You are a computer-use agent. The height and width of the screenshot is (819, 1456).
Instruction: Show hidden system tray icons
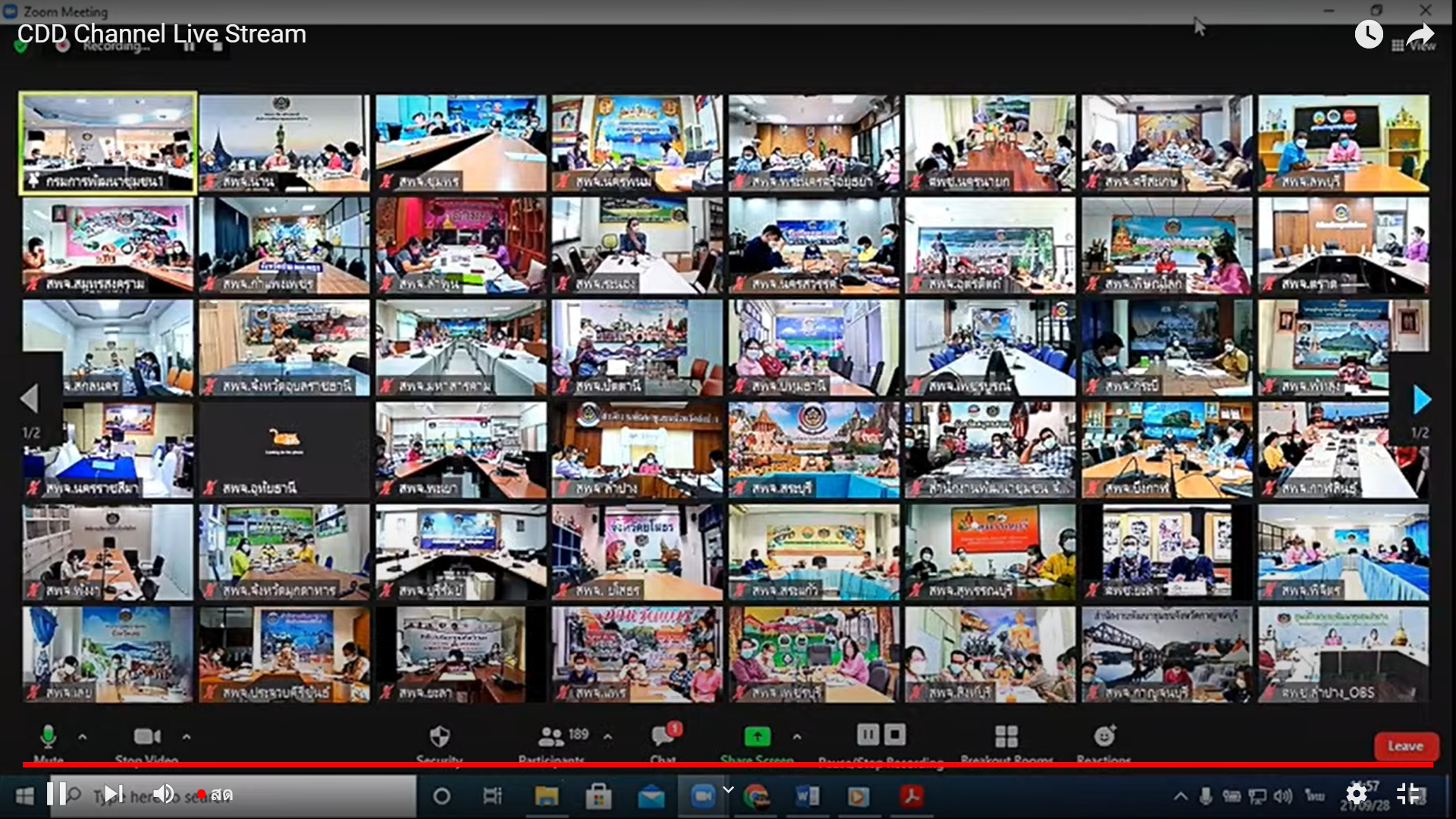1181,796
